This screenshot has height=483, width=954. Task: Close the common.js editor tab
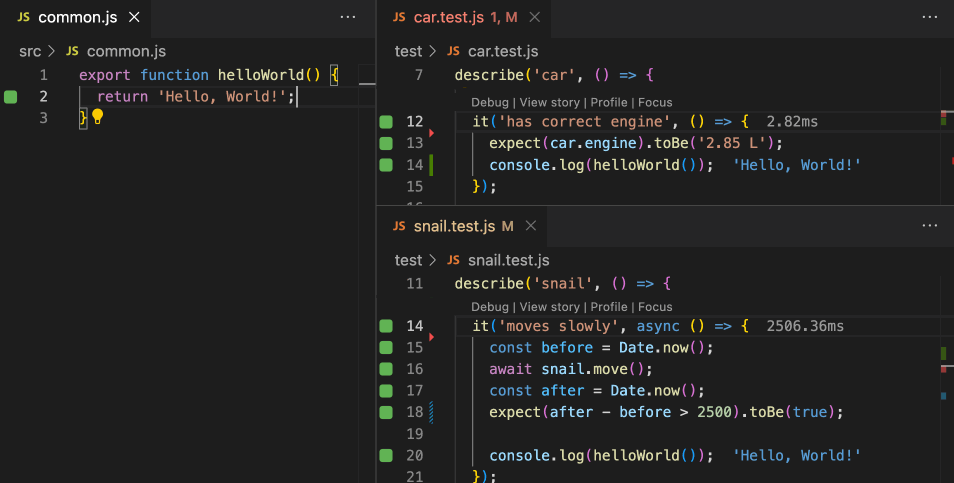tap(135, 17)
